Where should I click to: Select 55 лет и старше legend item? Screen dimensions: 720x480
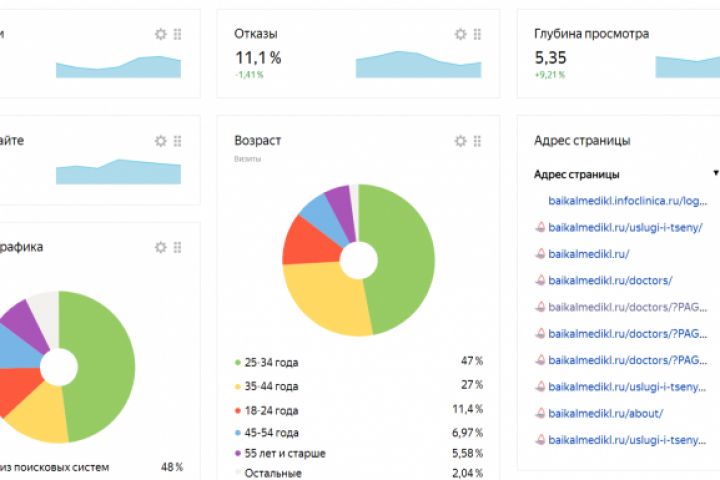click(x=280, y=453)
